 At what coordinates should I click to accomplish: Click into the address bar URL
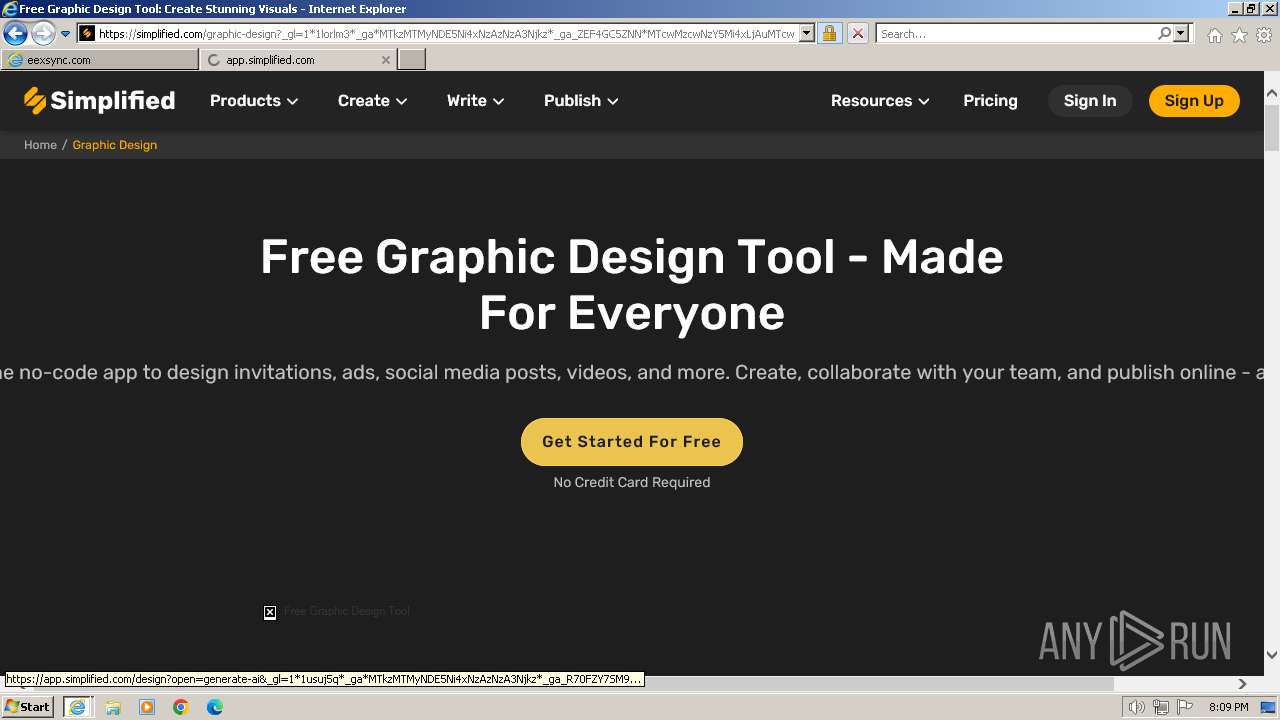pos(447,33)
